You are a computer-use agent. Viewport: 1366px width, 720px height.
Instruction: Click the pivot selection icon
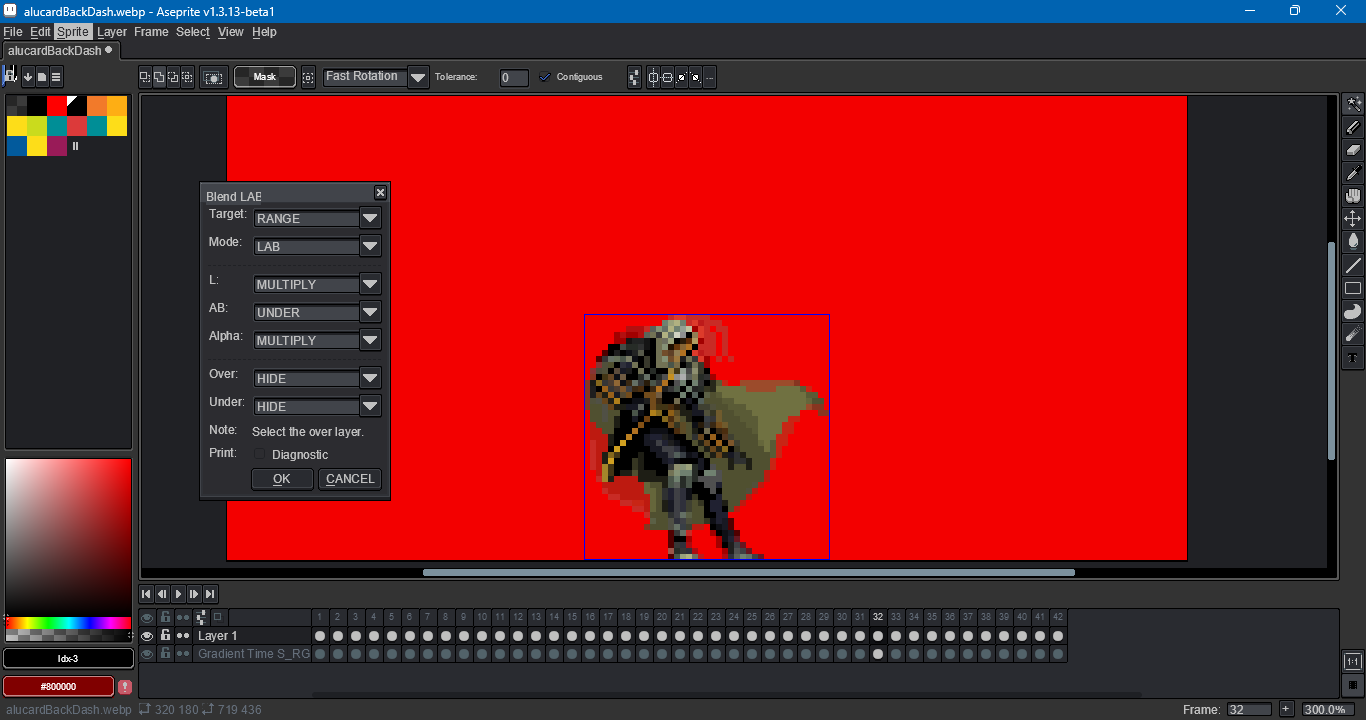(x=308, y=76)
